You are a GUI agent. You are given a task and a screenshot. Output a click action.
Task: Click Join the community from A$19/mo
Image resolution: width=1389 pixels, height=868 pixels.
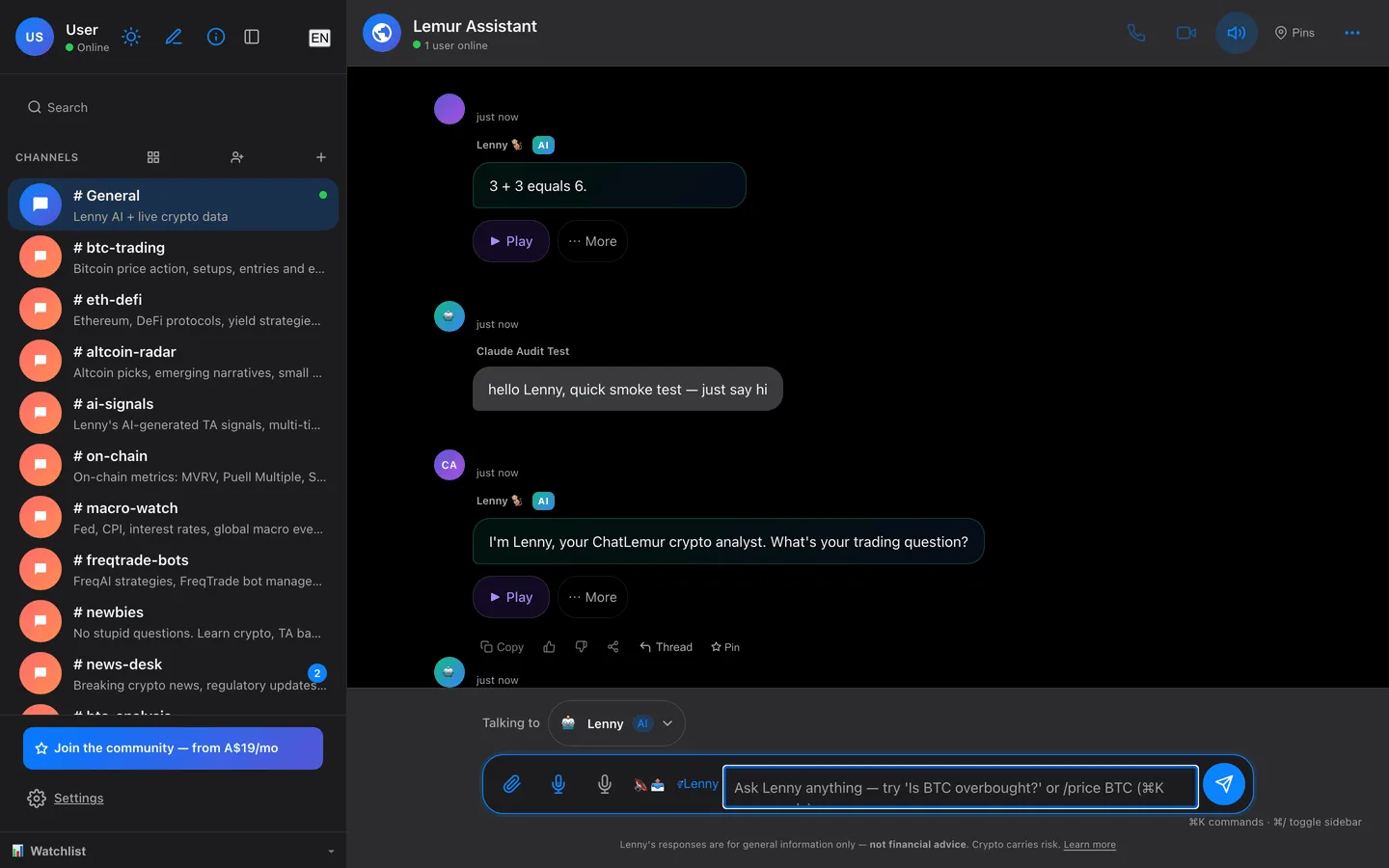pyautogui.click(x=174, y=748)
